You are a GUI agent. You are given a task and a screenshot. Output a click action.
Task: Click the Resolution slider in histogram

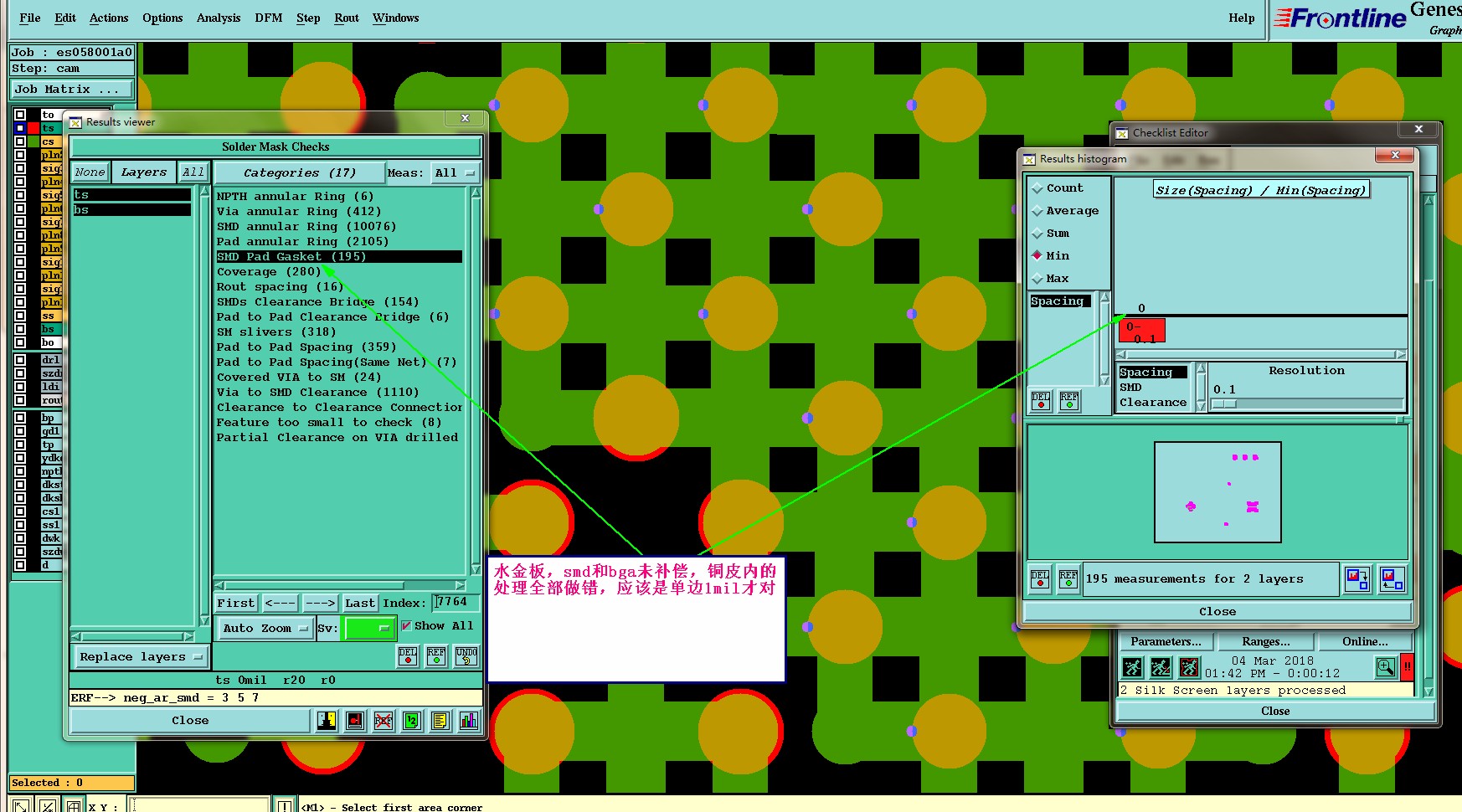click(1307, 403)
